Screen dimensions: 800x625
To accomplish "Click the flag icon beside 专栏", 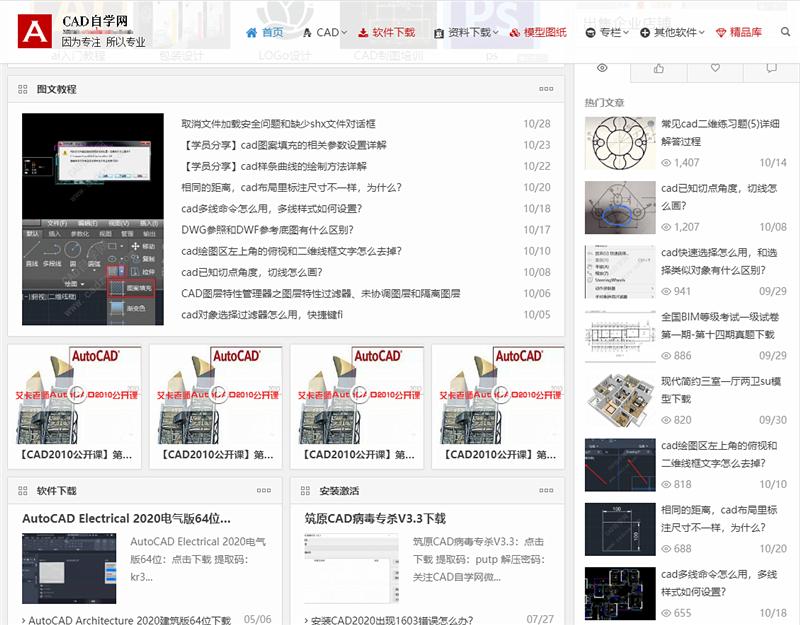I will 590,31.
